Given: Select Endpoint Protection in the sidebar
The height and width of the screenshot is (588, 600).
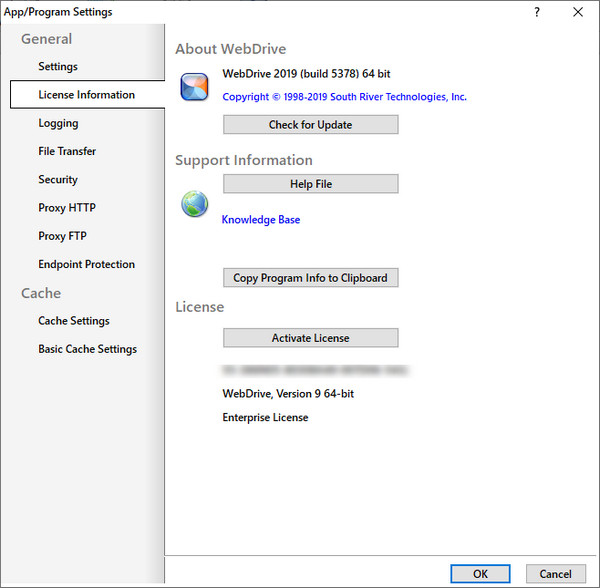Looking at the screenshot, I should [x=86, y=264].
